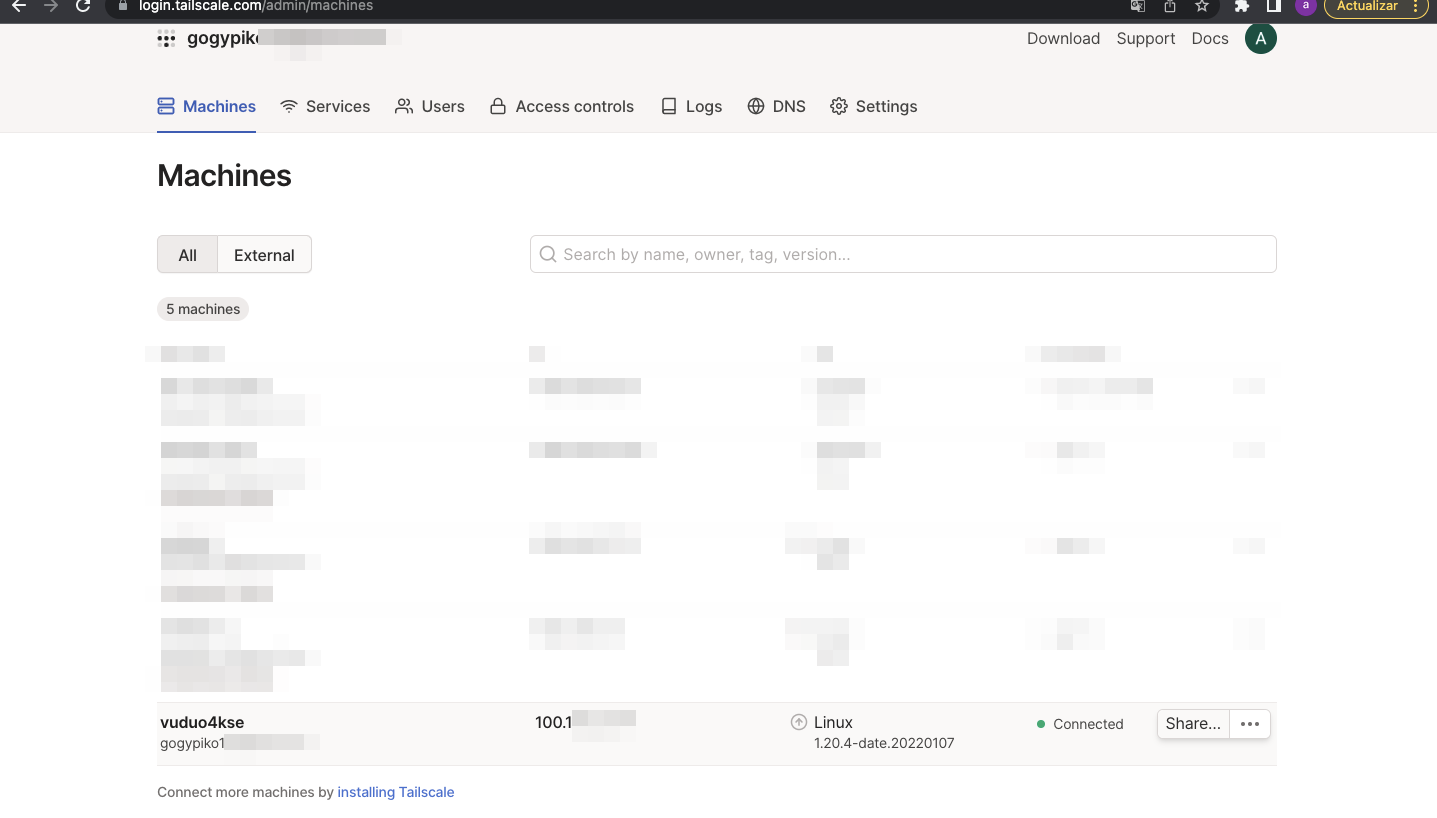1437x818 pixels.
Task: Toggle the browser side panel icon
Action: (x=1273, y=6)
